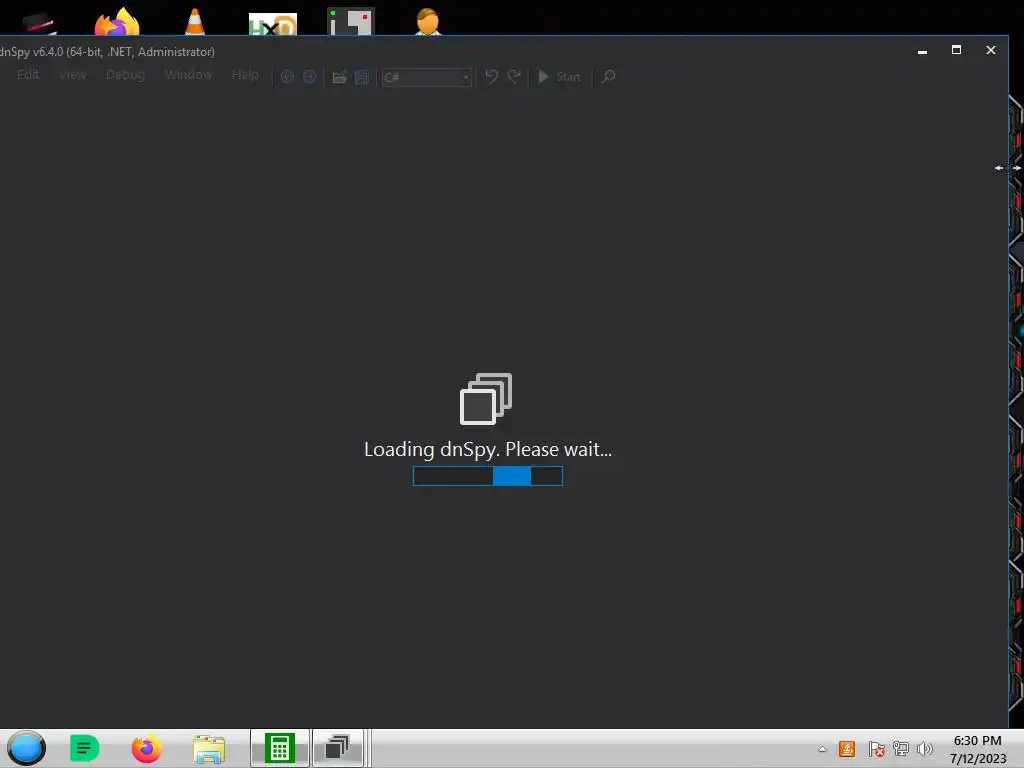Screen dimensions: 1024x768
Task: Click the grey square desktop icon with green dot
Action: click(x=351, y=21)
